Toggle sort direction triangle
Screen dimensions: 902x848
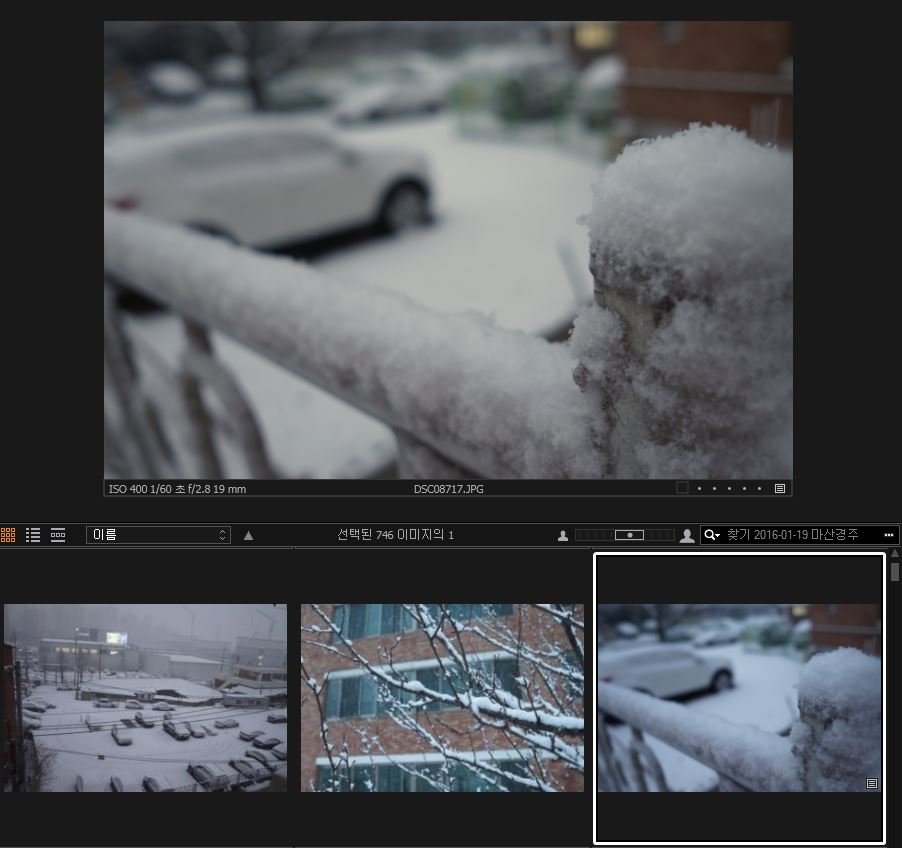click(249, 536)
